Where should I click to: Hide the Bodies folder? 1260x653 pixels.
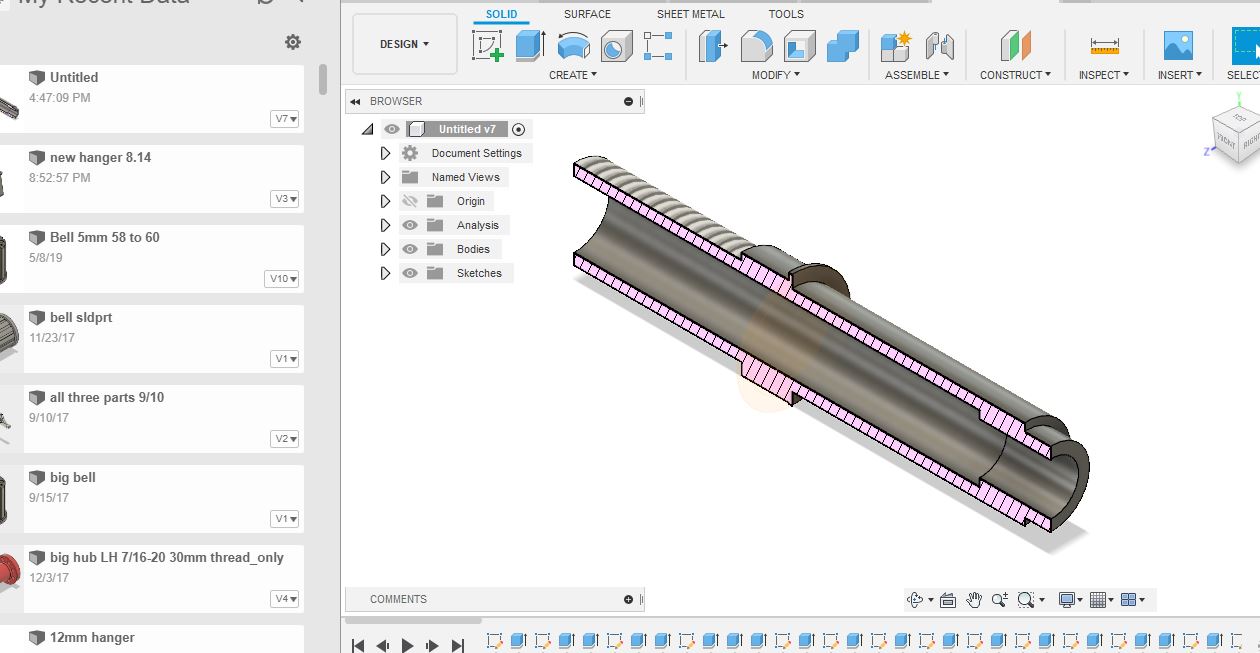pos(410,249)
